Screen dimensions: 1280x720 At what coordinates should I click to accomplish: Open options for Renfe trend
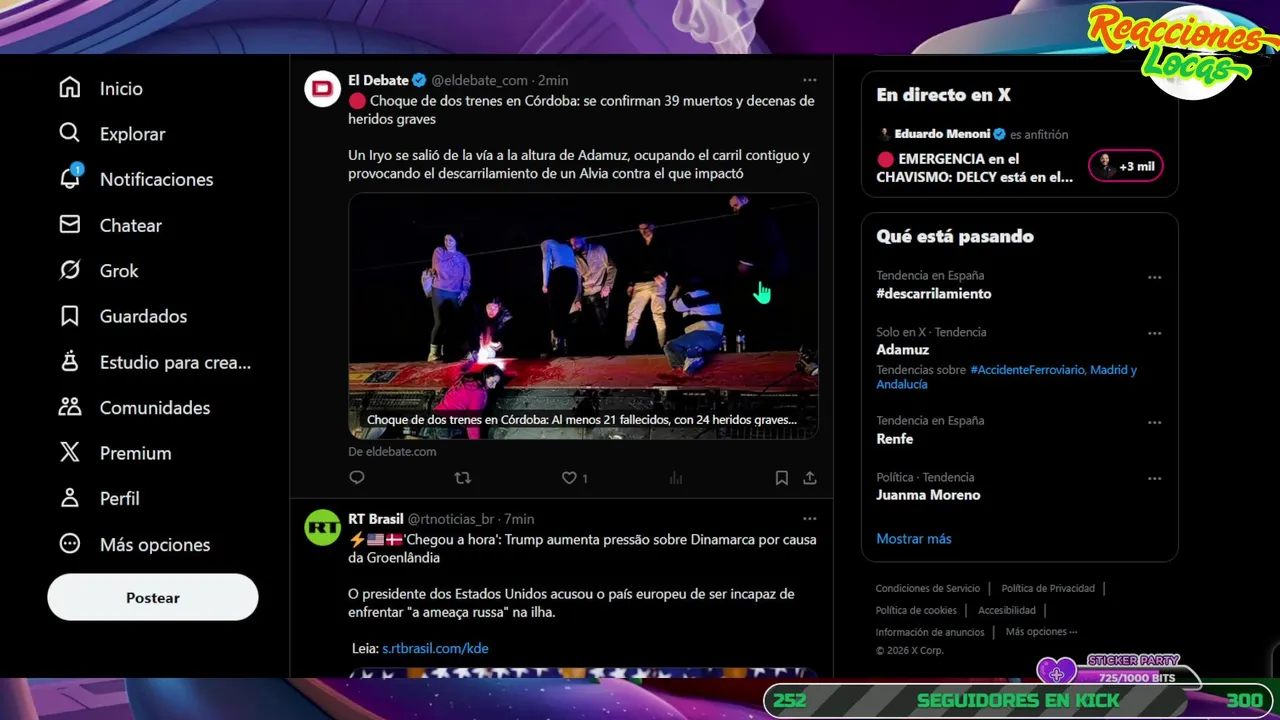pos(1154,422)
